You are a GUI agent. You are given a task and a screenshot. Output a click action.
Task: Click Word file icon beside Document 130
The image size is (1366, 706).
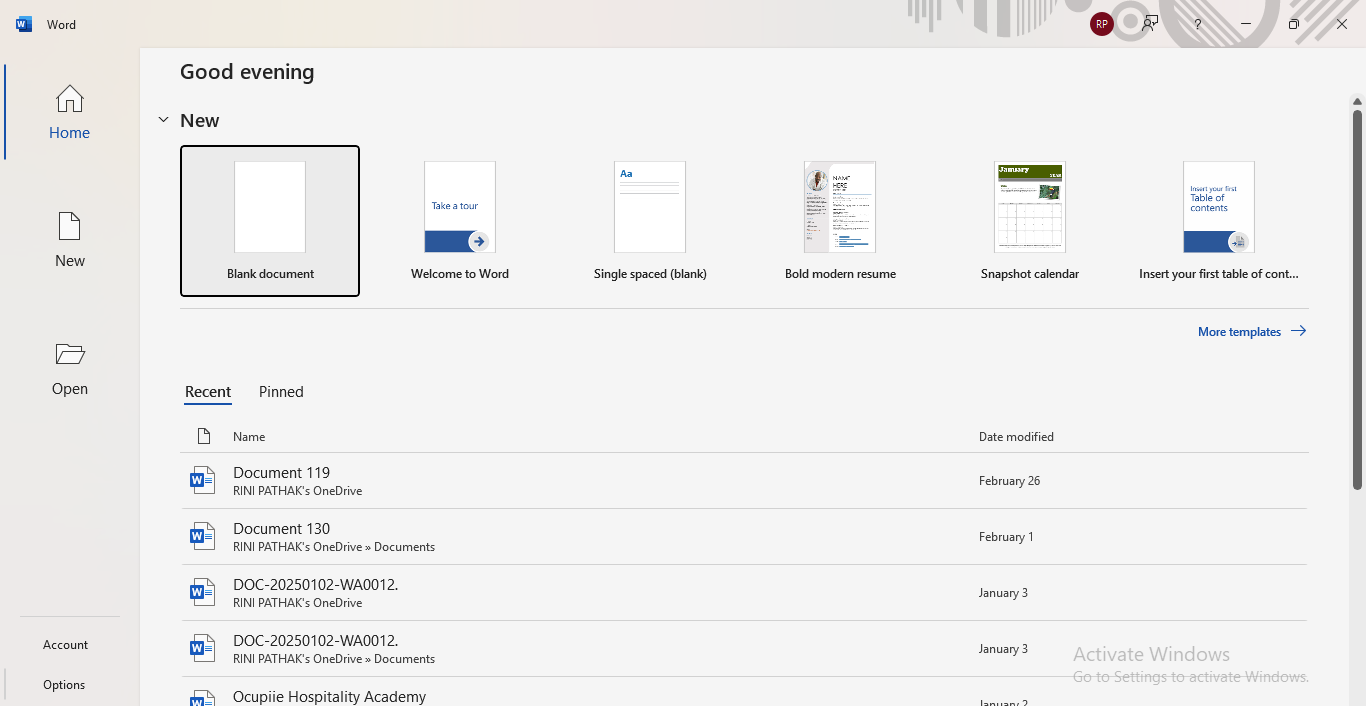[202, 537]
